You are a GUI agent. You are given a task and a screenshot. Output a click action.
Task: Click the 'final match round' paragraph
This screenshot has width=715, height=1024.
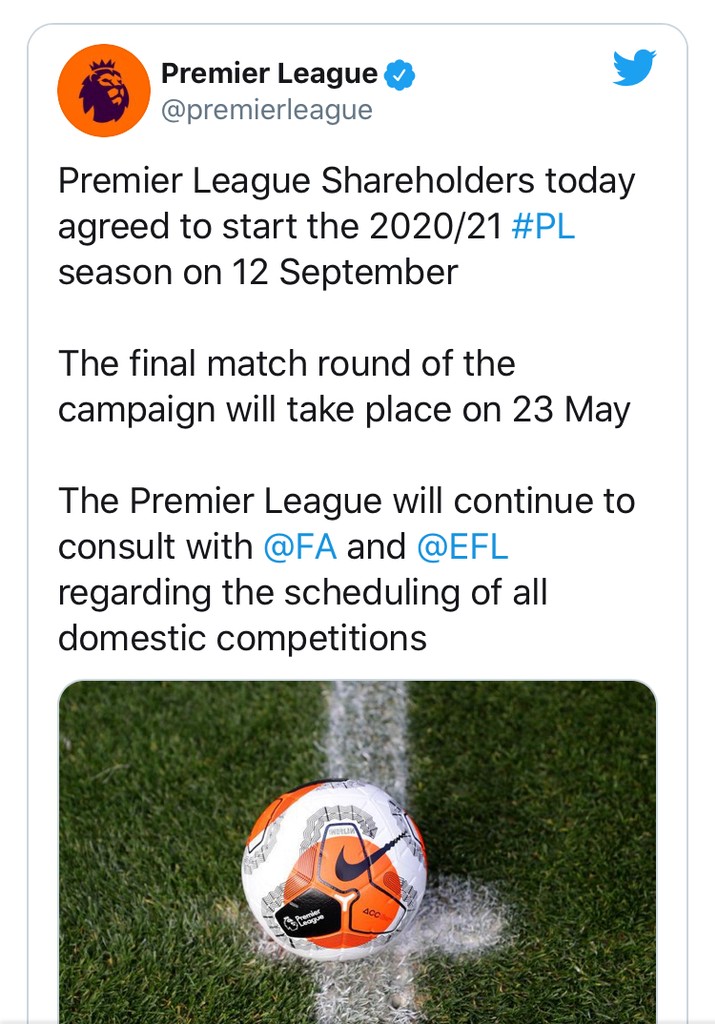click(x=287, y=364)
